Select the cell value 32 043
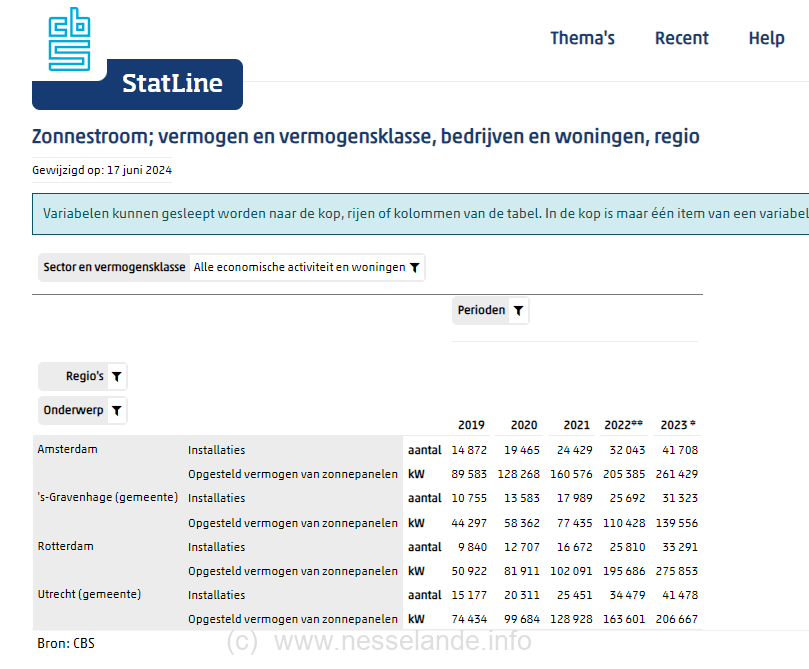 point(627,450)
